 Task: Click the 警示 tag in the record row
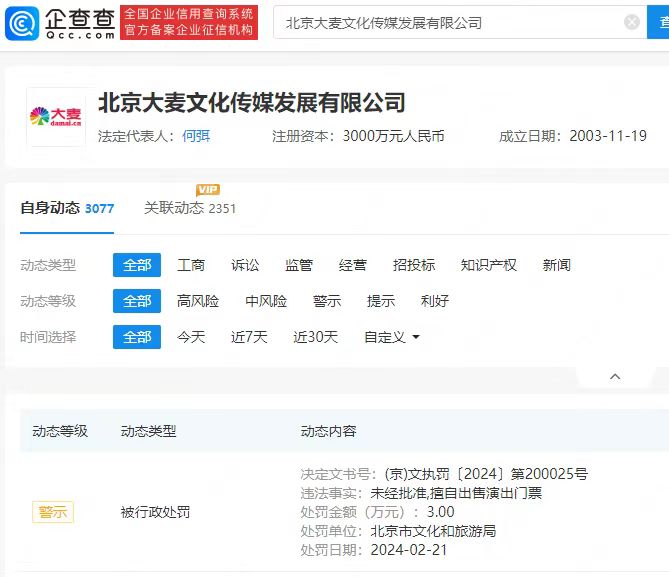53,512
